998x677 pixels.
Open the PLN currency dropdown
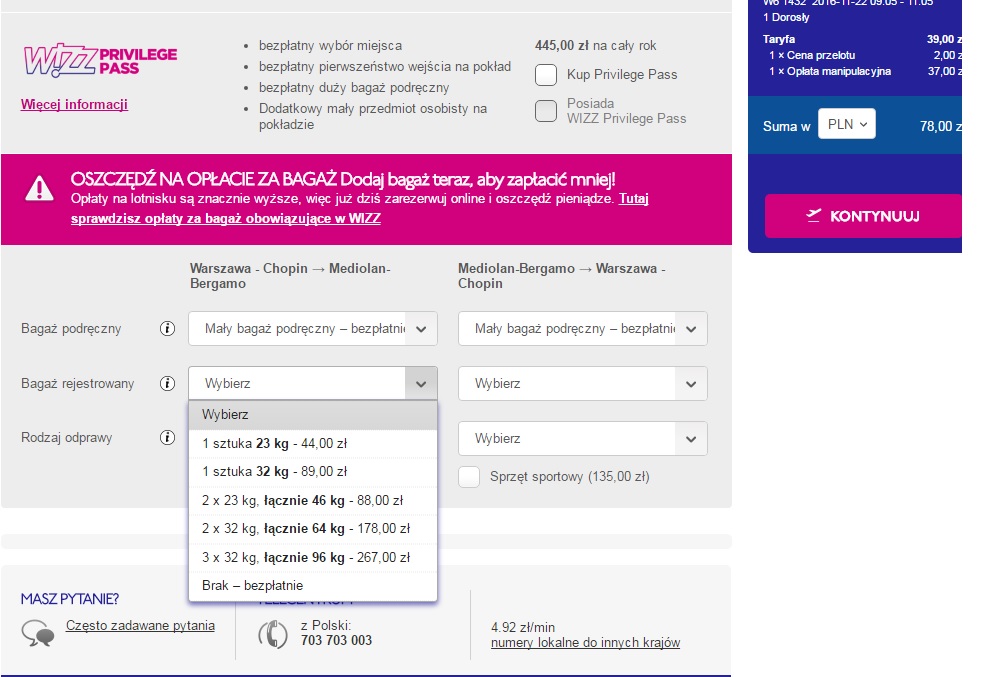point(847,123)
